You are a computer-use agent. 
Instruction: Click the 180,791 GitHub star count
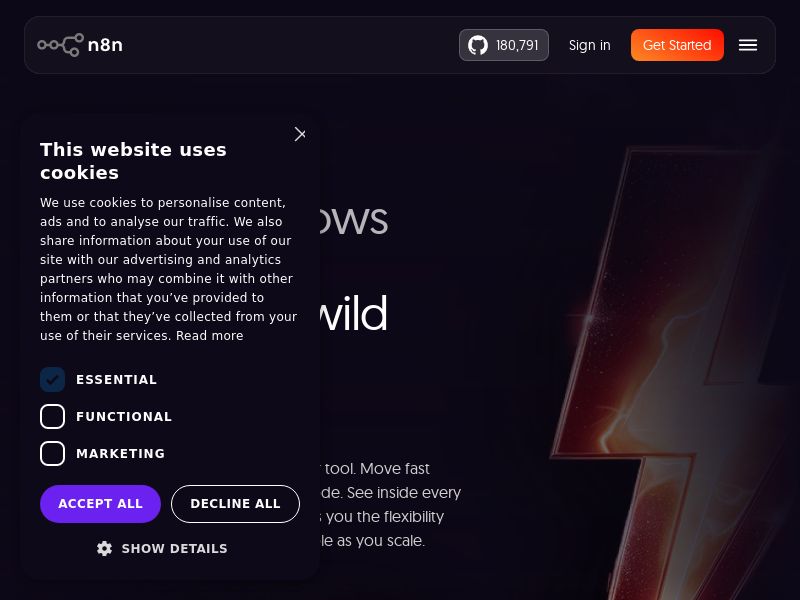tap(517, 45)
